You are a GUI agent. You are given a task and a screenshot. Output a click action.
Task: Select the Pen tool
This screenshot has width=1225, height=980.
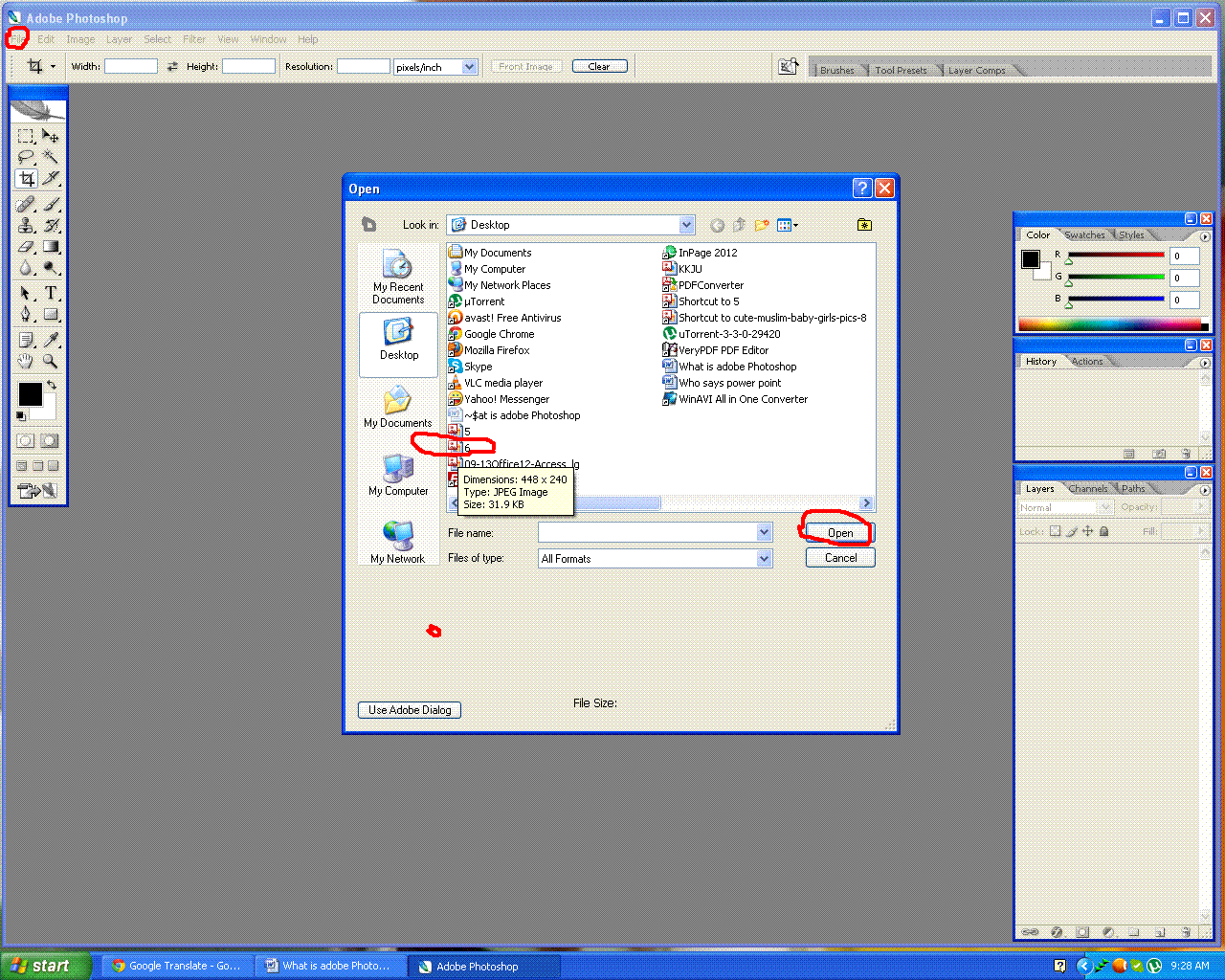(x=26, y=314)
